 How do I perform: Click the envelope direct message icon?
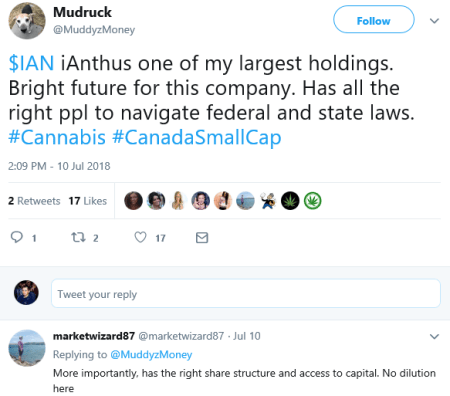202,238
